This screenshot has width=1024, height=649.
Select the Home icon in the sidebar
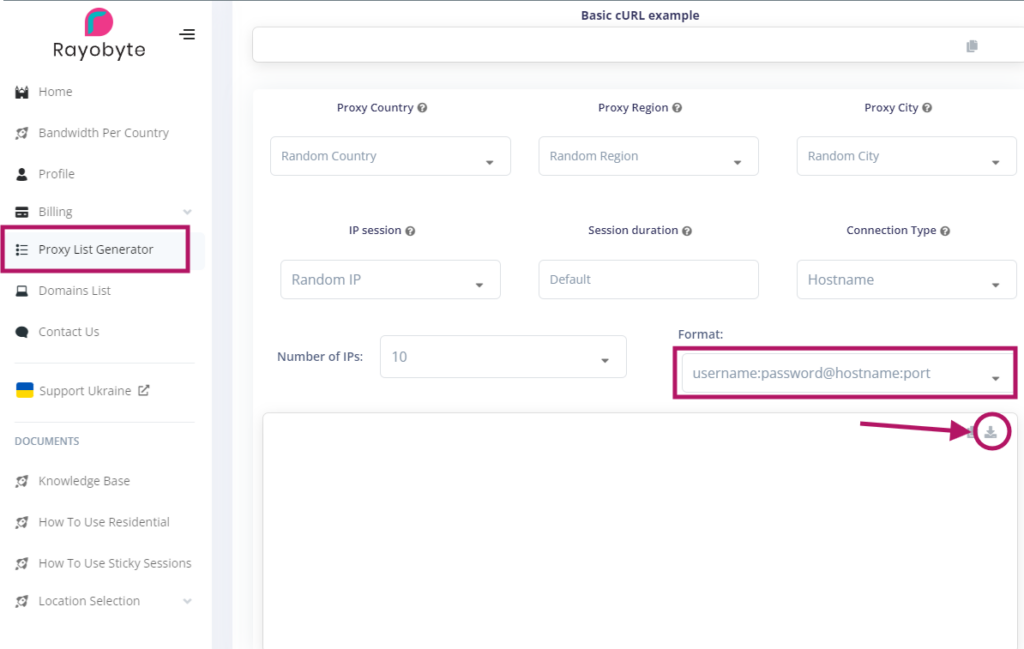21,91
